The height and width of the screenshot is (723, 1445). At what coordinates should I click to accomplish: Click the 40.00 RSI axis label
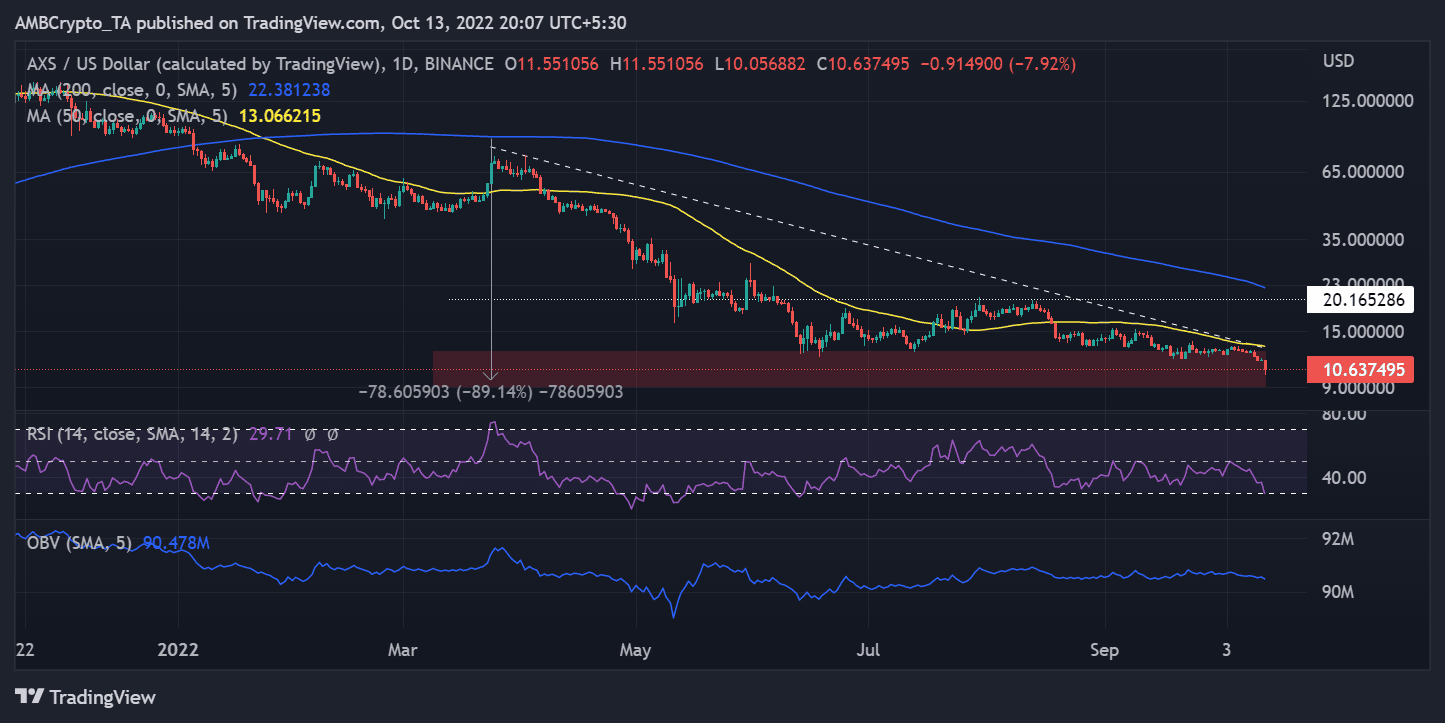point(1345,478)
